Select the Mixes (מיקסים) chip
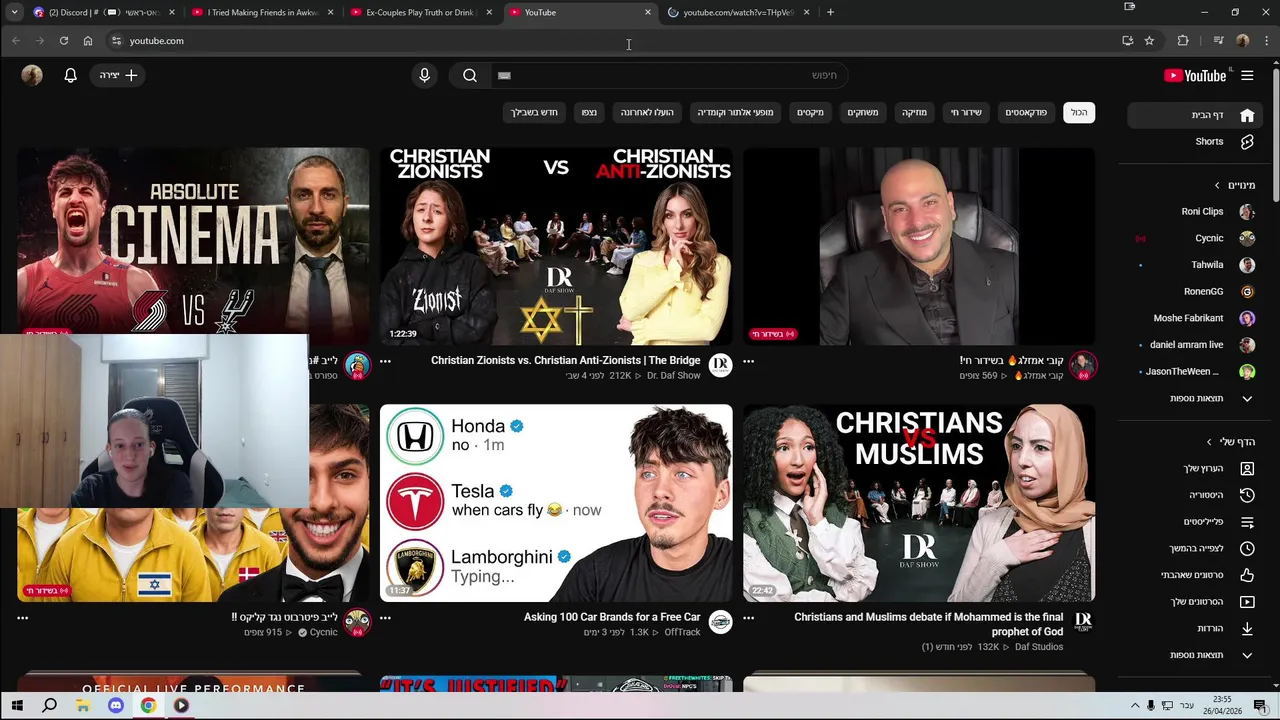1280x720 pixels. 810,112
